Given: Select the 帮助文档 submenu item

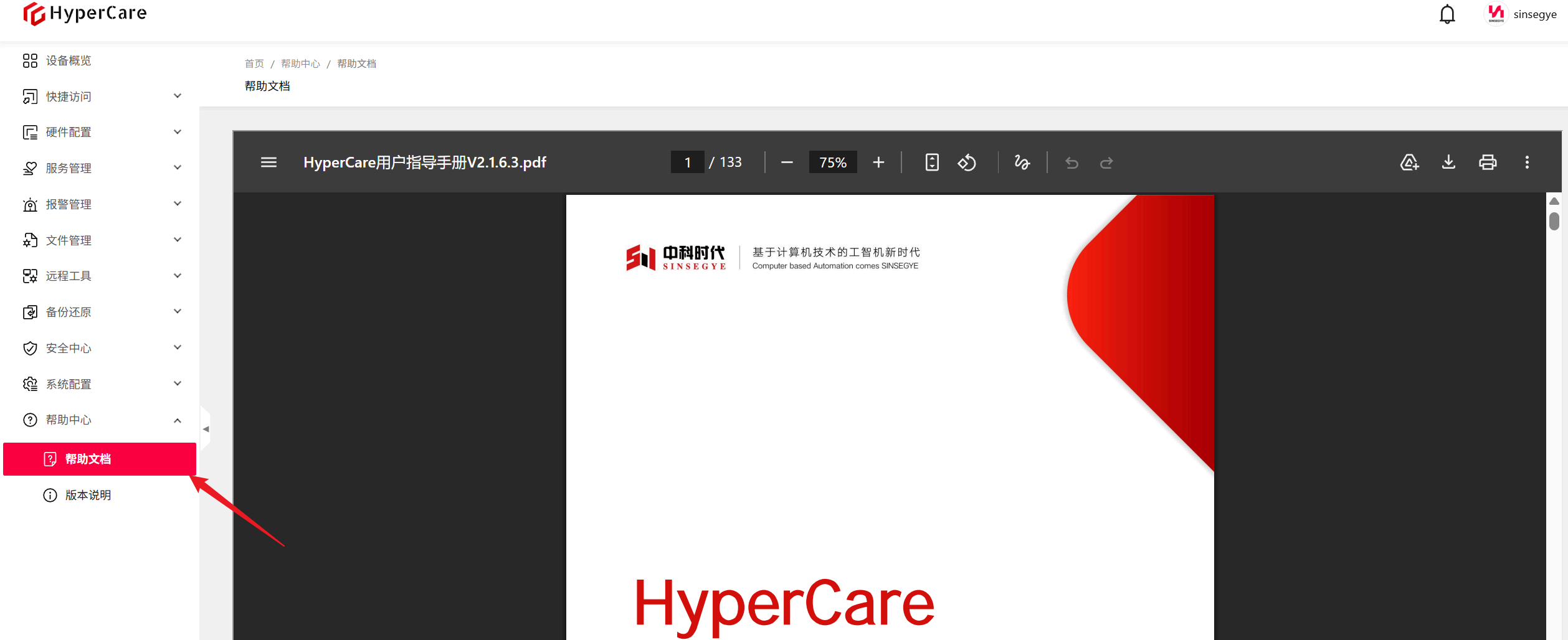Looking at the screenshot, I should 100,459.
